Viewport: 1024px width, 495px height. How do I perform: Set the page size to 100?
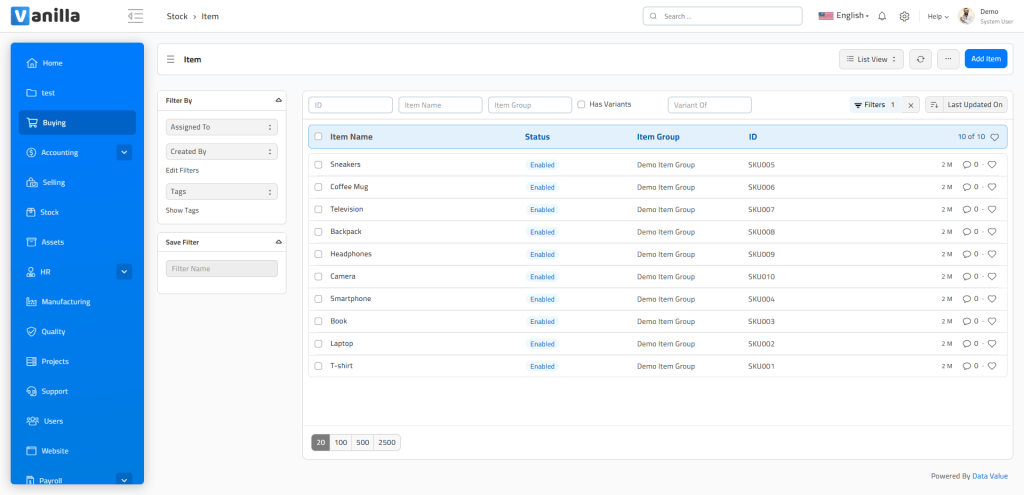341,442
